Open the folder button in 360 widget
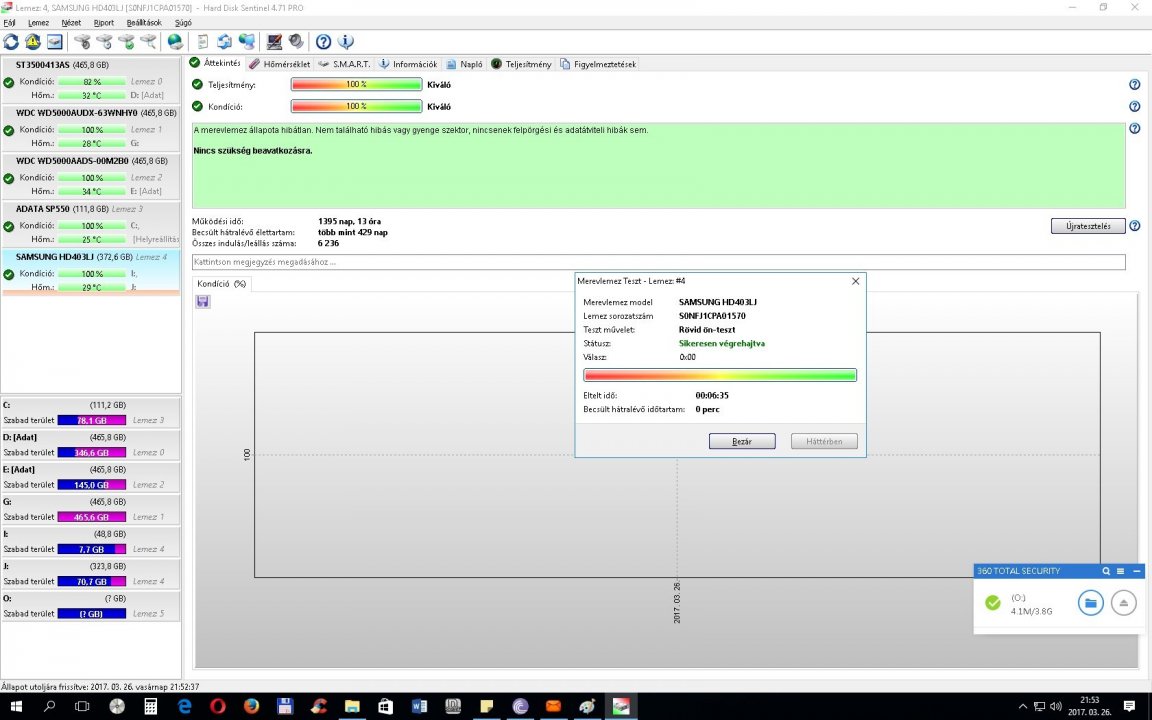The width and height of the screenshot is (1152, 720). 1090,603
